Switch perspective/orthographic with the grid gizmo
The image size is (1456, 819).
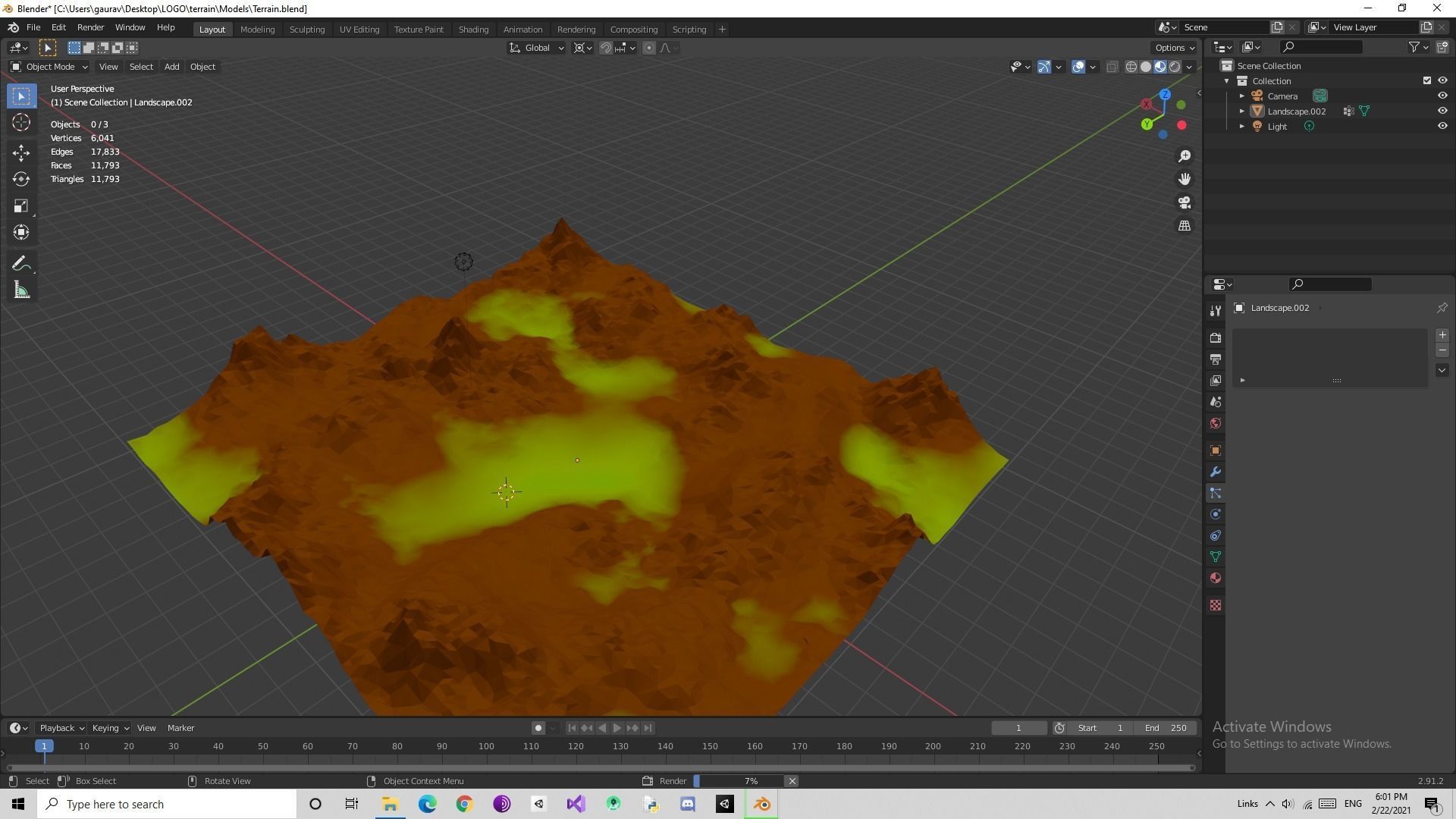[x=1185, y=225]
